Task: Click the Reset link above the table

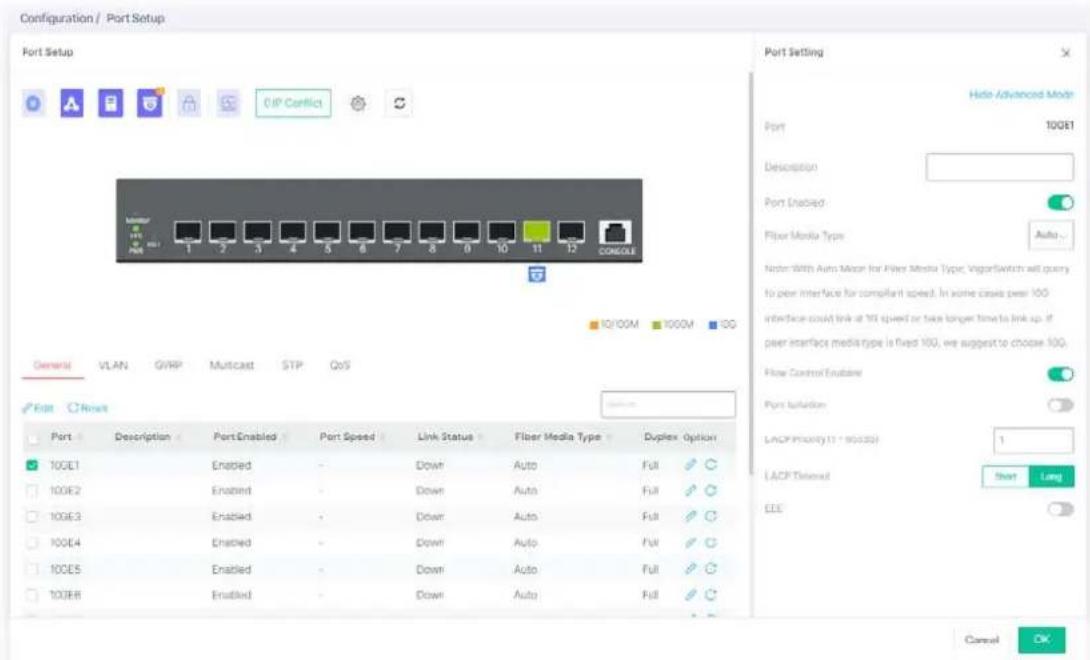Action: [88, 408]
